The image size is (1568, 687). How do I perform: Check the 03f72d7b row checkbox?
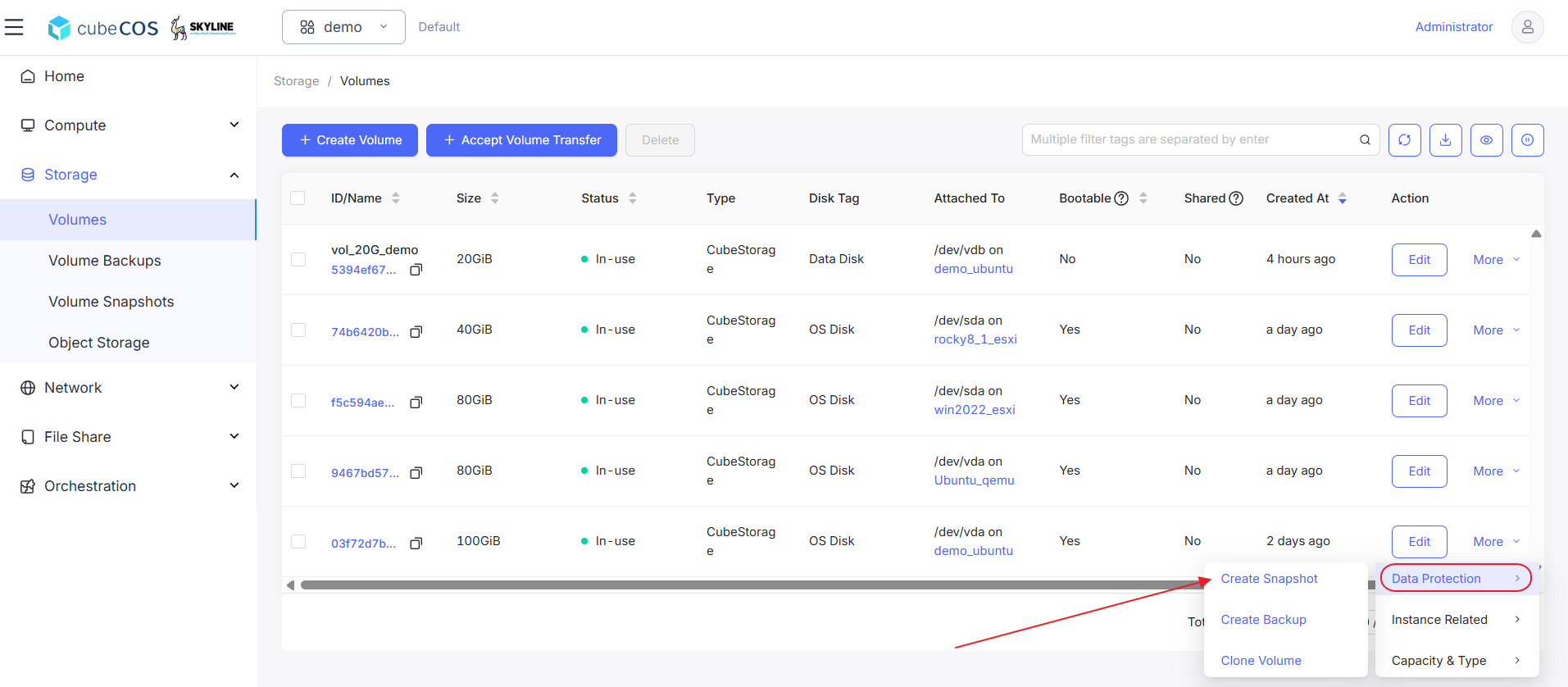(x=298, y=541)
